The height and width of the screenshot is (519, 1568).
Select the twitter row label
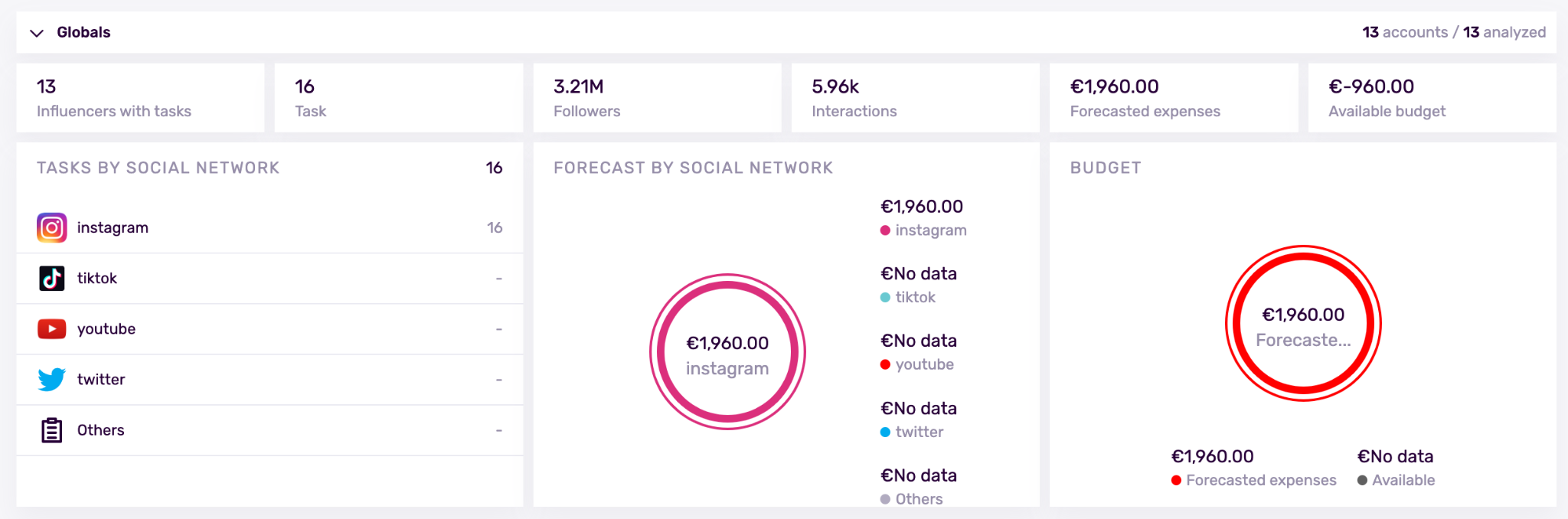(x=101, y=380)
